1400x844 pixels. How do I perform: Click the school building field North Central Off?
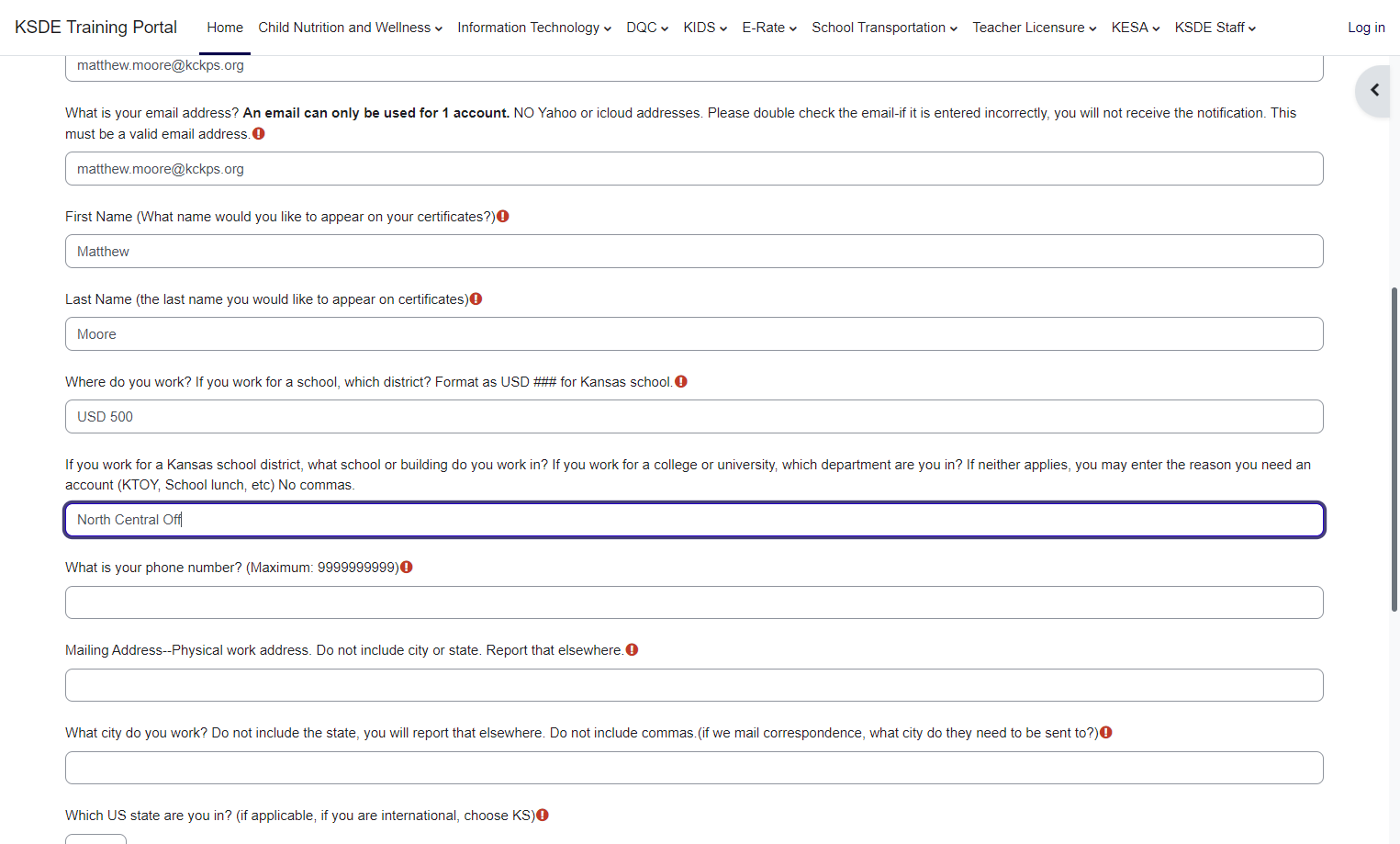(694, 520)
